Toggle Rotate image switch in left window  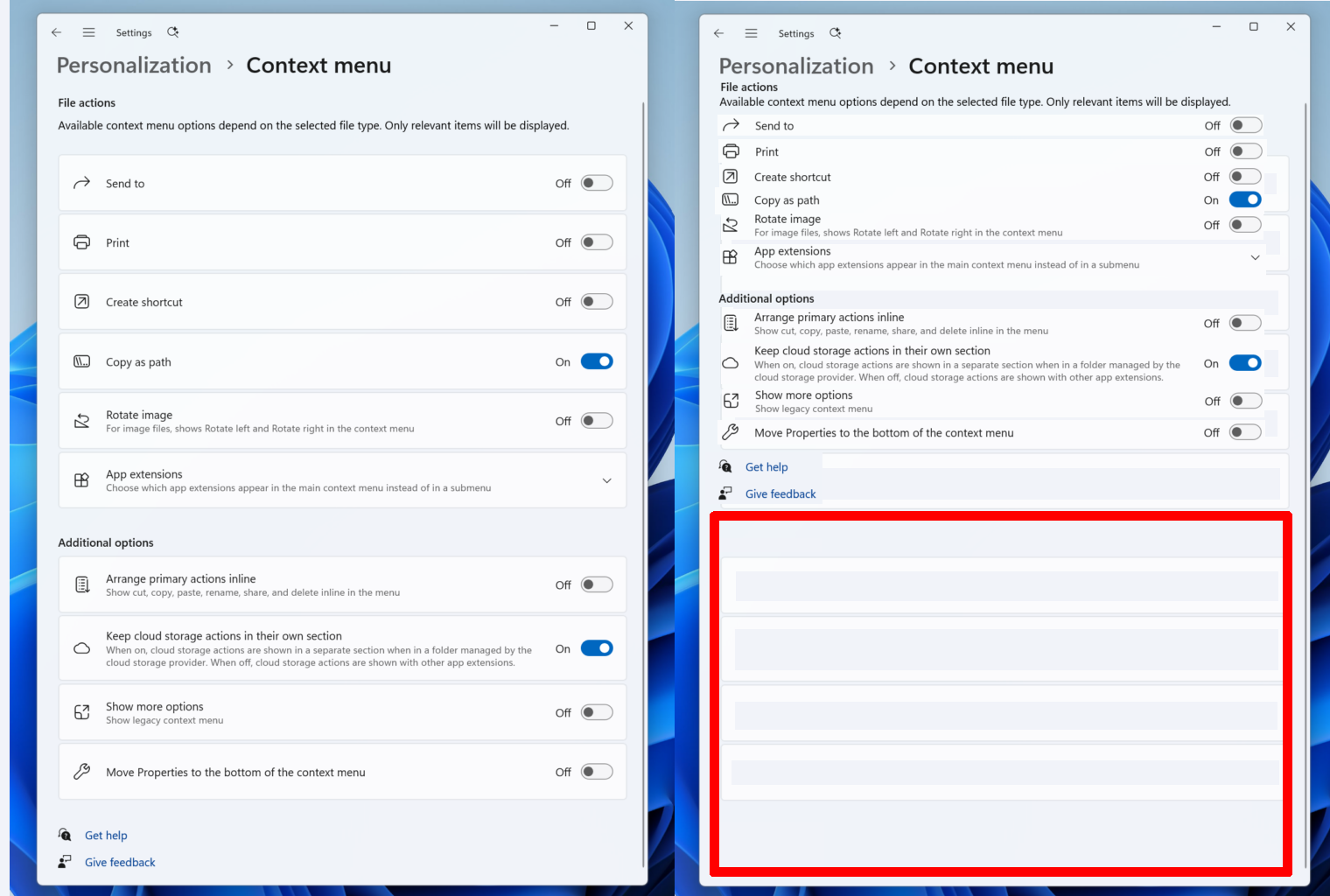tap(597, 421)
